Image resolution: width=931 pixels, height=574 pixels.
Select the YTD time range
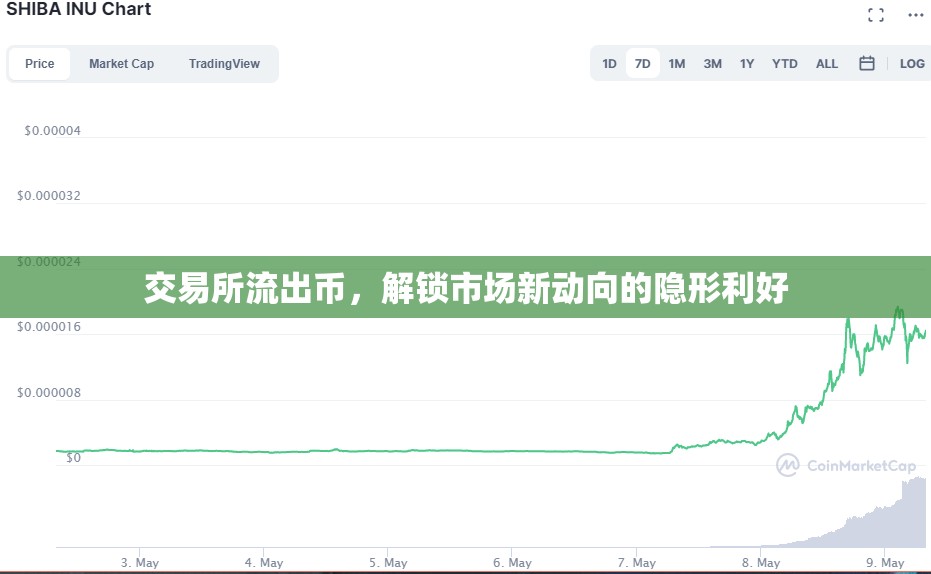coord(784,64)
